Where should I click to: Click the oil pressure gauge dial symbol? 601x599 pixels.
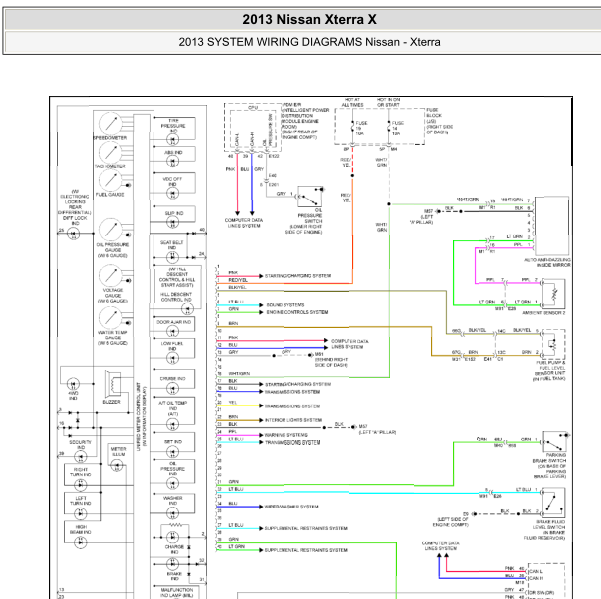111,230
